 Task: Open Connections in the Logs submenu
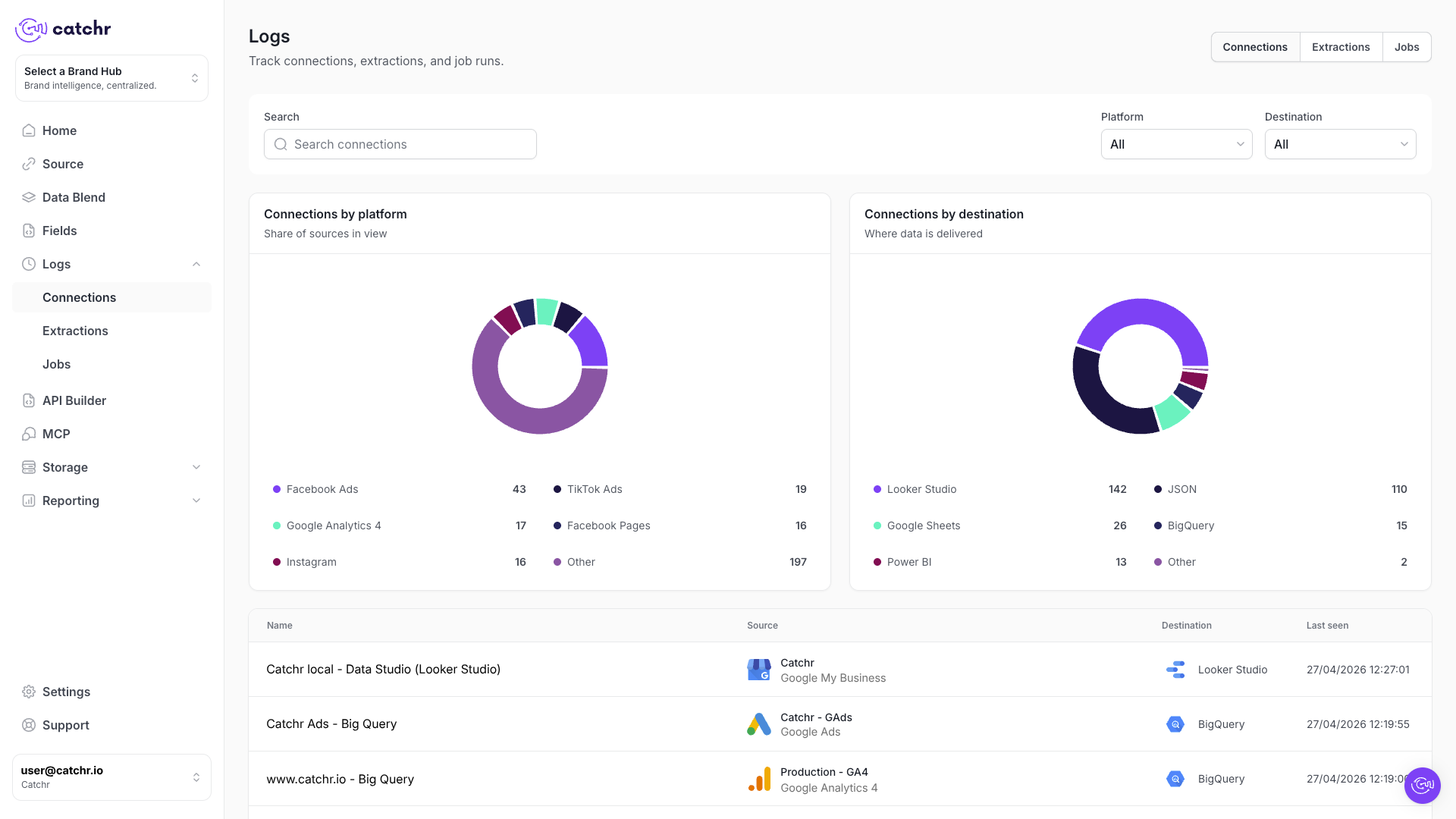(x=111, y=297)
